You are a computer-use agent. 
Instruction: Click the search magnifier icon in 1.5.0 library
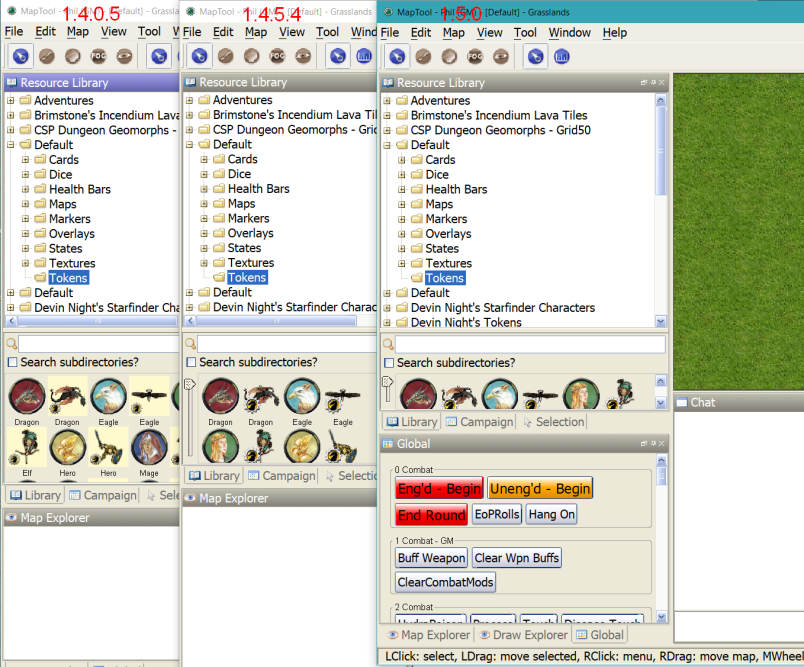click(388, 344)
